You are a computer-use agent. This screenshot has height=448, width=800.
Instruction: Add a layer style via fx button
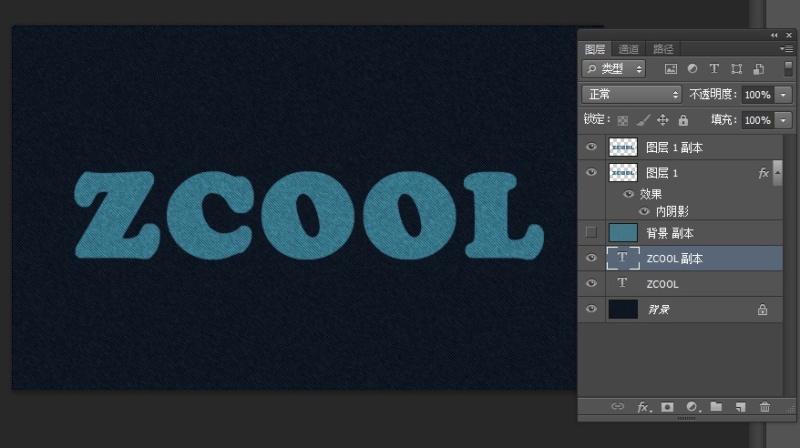[644, 407]
